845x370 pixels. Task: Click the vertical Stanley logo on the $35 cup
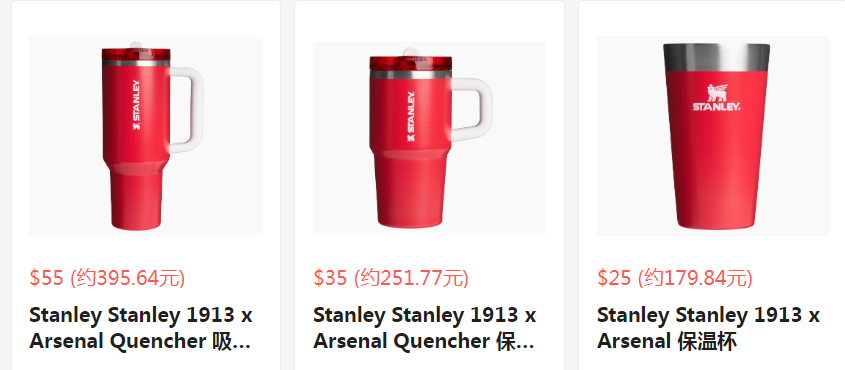(411, 117)
